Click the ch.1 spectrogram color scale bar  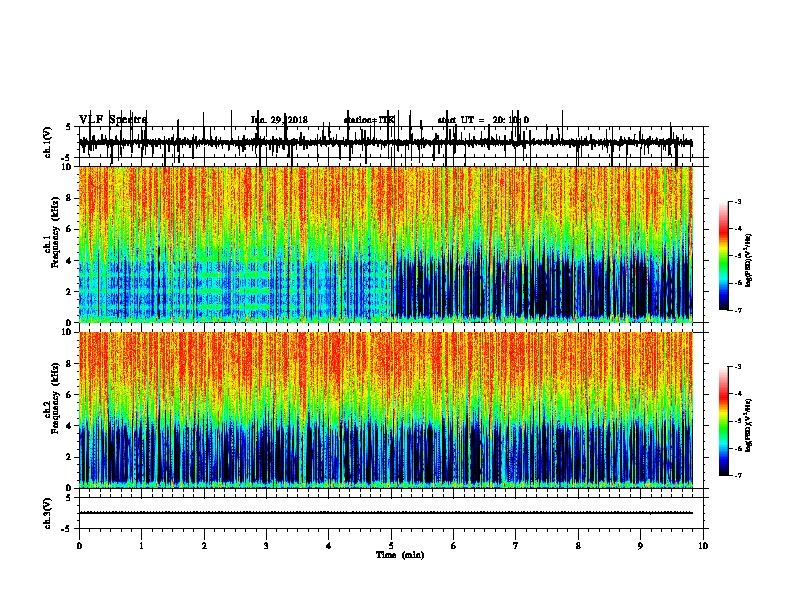[724, 256]
